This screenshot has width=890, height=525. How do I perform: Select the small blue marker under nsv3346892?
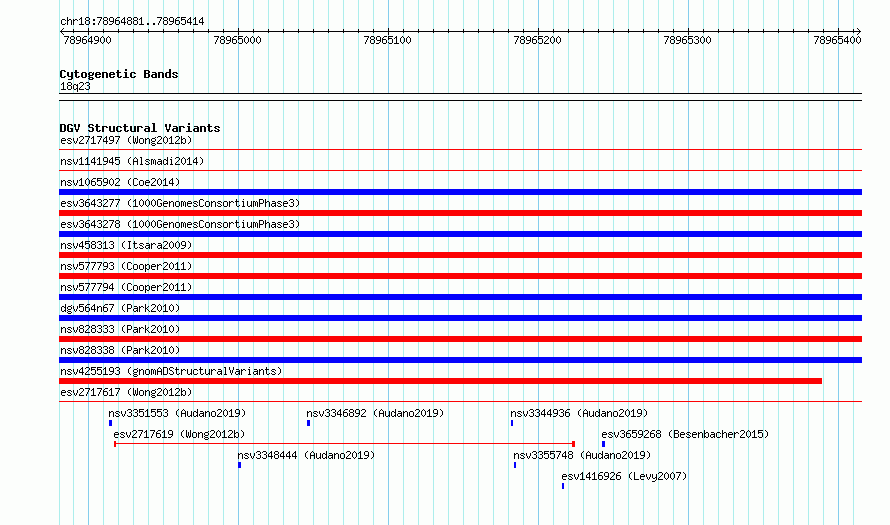point(308,423)
